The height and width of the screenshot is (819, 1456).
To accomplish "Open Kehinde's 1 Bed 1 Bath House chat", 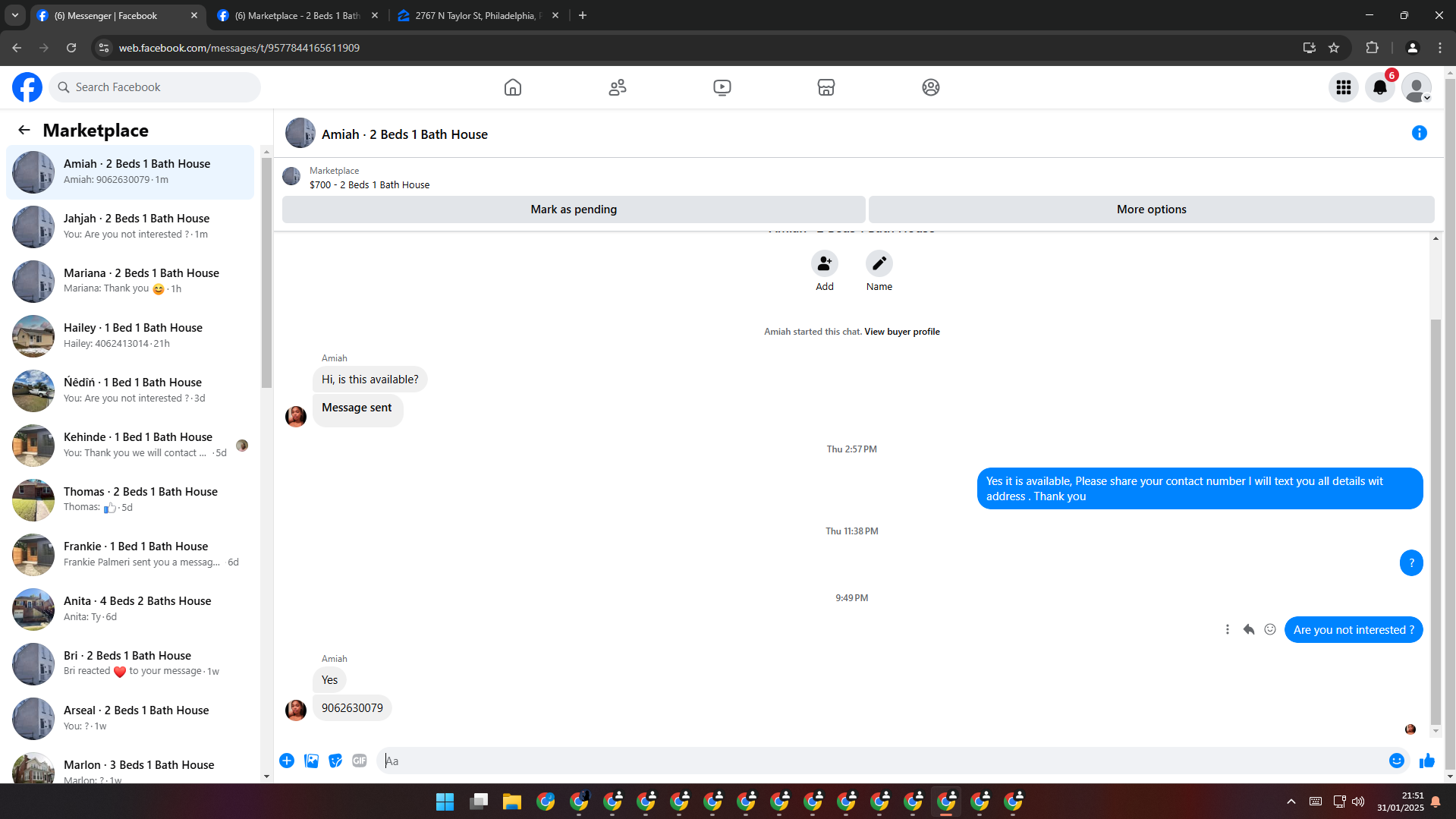I will 131,446.
